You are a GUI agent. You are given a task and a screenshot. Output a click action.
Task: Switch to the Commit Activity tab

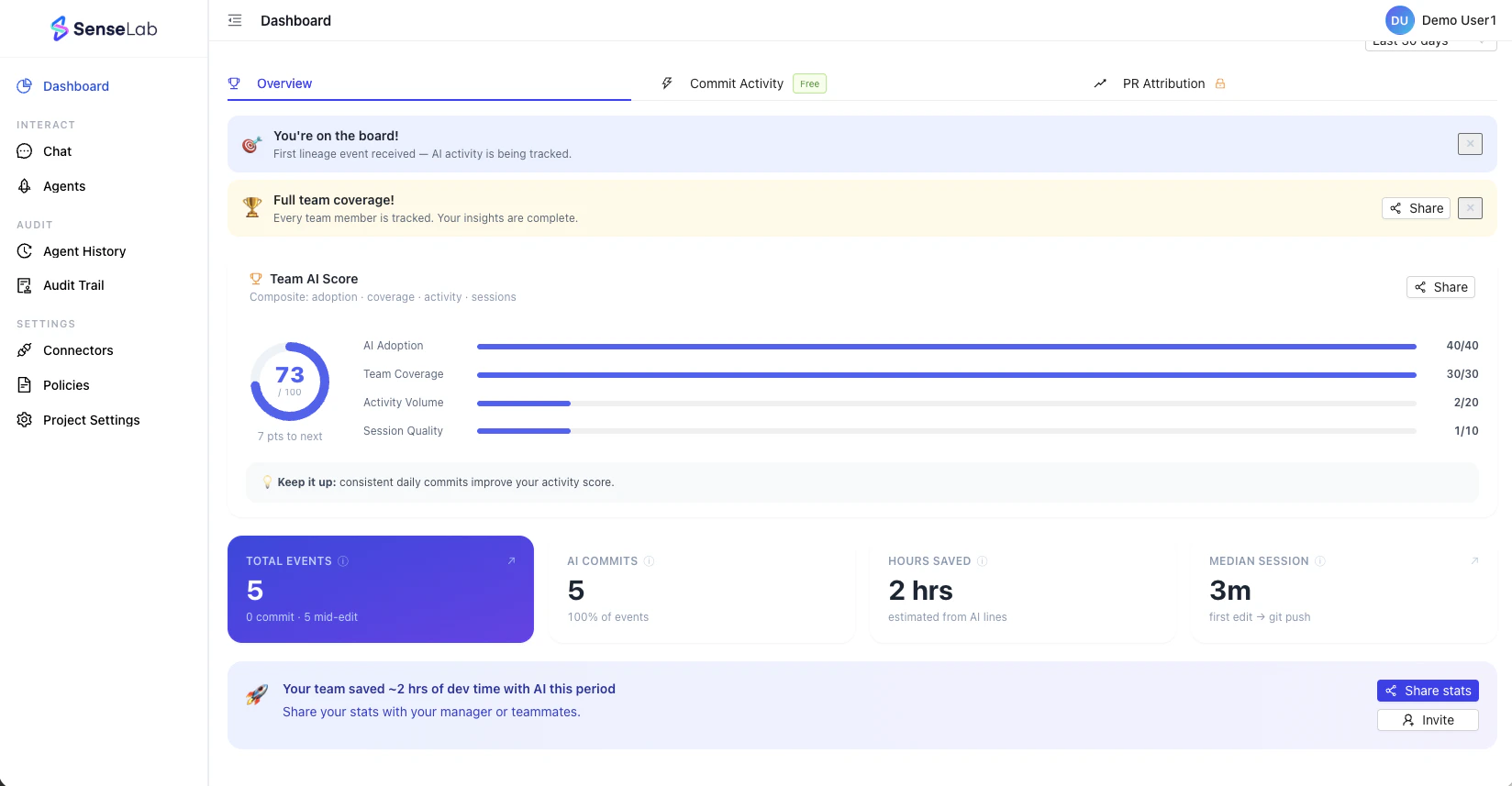tap(737, 83)
